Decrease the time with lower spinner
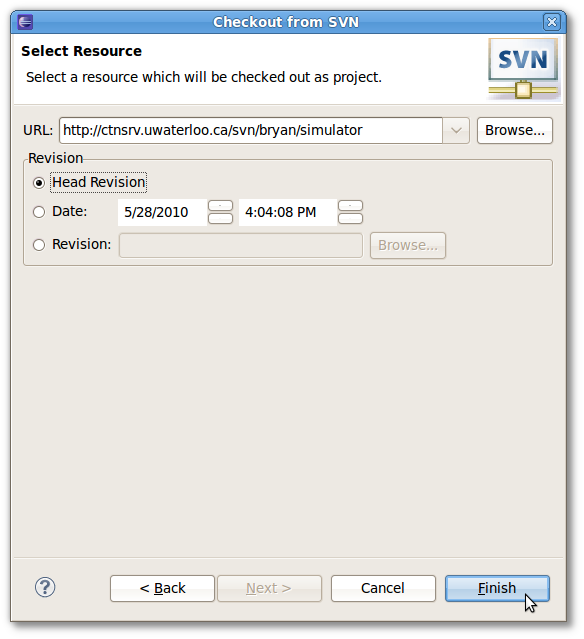The width and height of the screenshot is (584, 639). tap(350, 218)
